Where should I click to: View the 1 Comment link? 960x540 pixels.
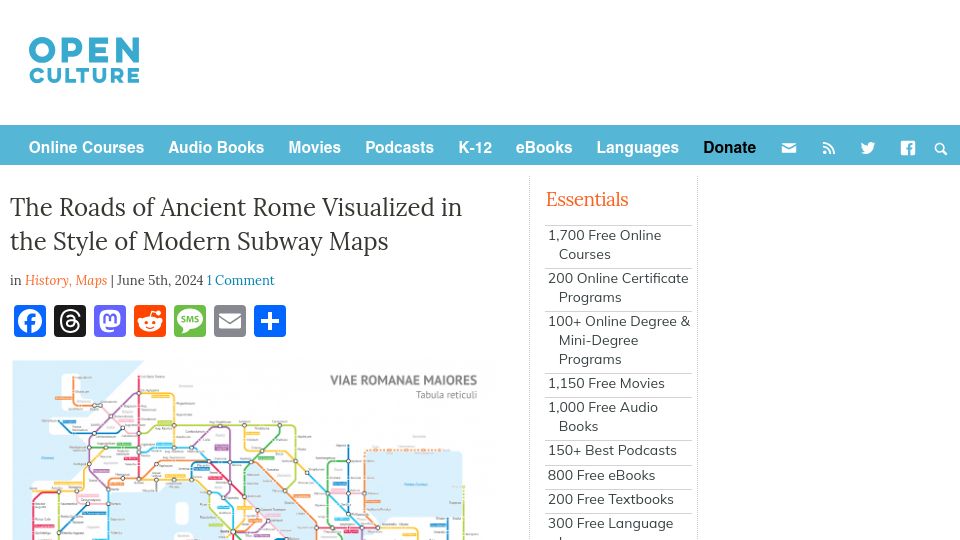240,280
